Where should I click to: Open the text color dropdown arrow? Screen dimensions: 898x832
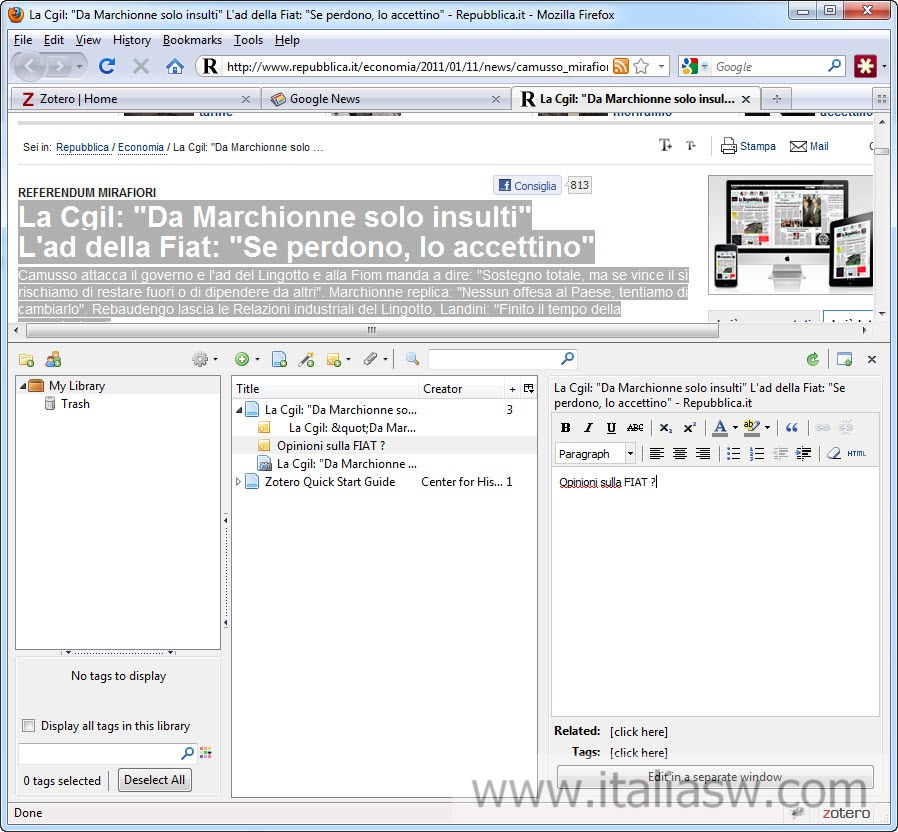(x=735, y=427)
